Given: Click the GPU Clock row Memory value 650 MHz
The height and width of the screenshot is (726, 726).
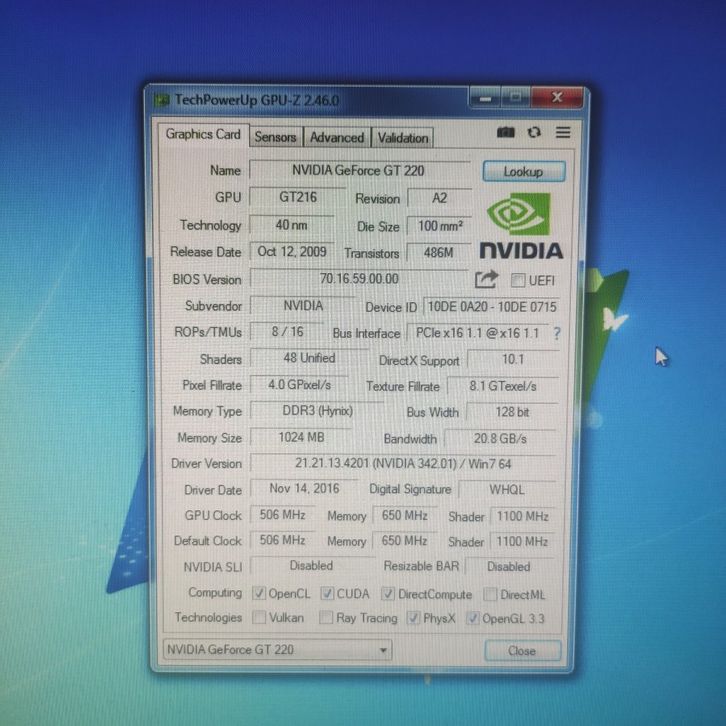Looking at the screenshot, I should point(405,515).
